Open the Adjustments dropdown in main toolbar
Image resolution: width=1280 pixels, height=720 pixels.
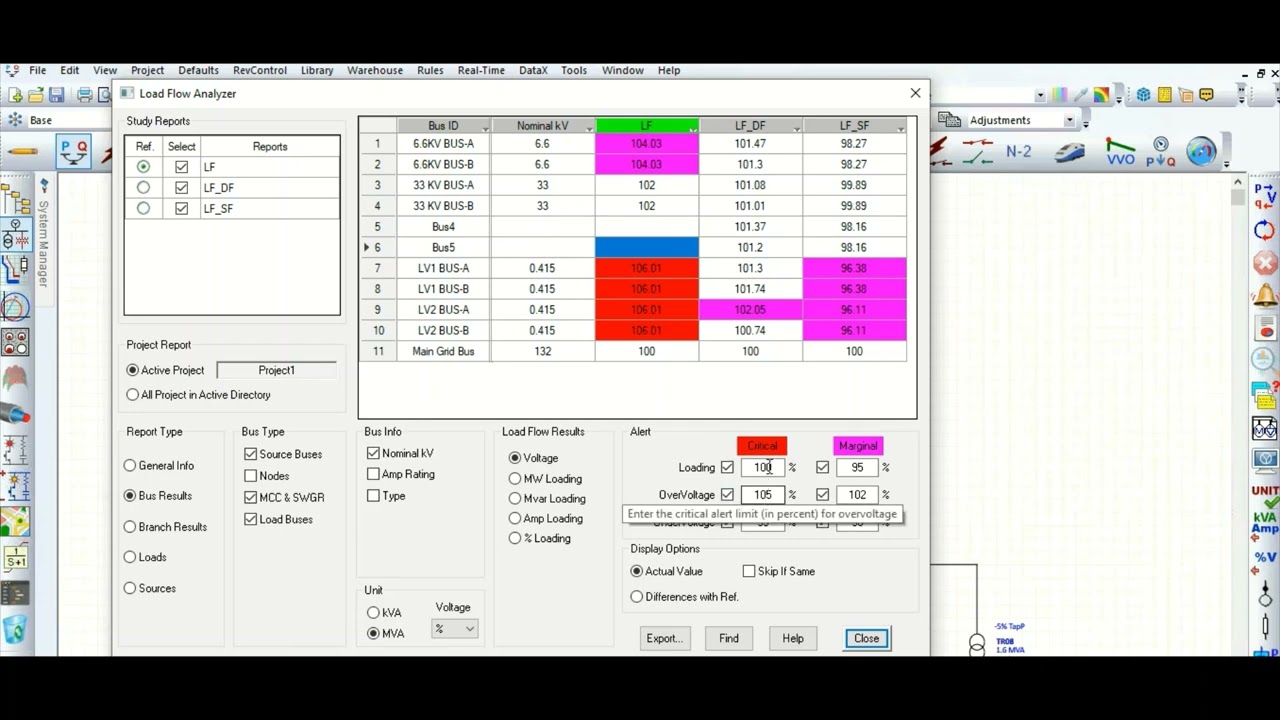[x=1069, y=121]
